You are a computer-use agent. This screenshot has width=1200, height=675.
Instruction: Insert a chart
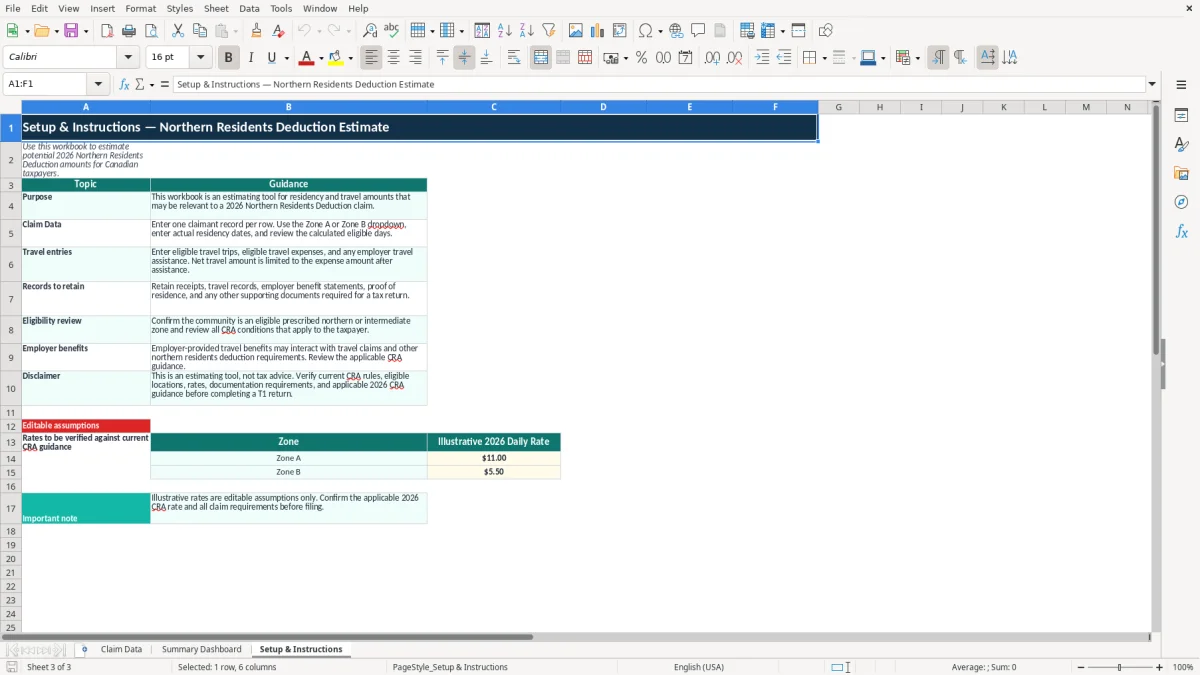[598, 31]
